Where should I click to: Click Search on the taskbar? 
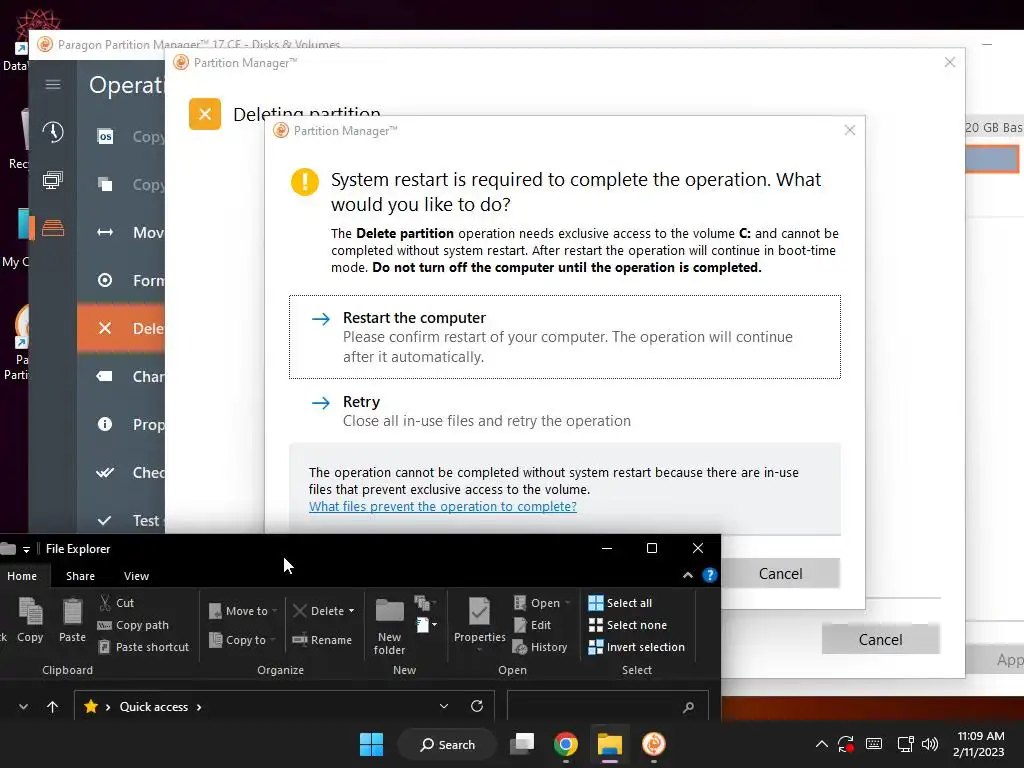pos(448,744)
